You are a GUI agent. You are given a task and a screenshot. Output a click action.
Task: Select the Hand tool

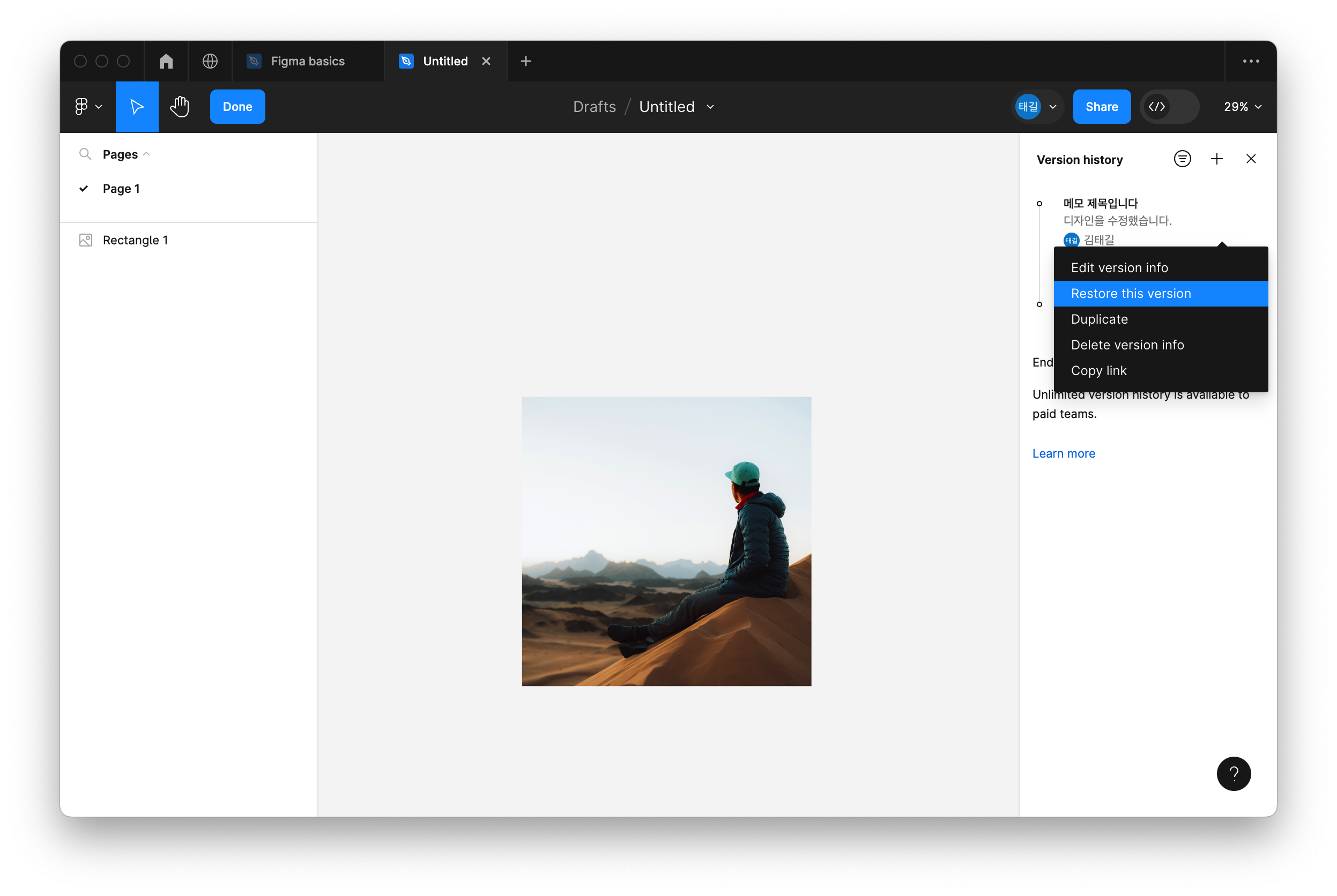tap(180, 107)
